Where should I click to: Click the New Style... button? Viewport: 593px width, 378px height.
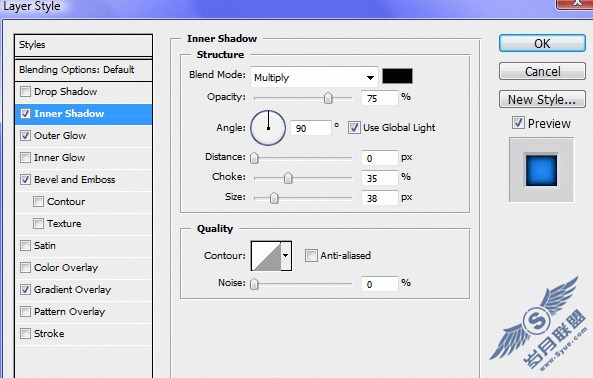tap(542, 99)
